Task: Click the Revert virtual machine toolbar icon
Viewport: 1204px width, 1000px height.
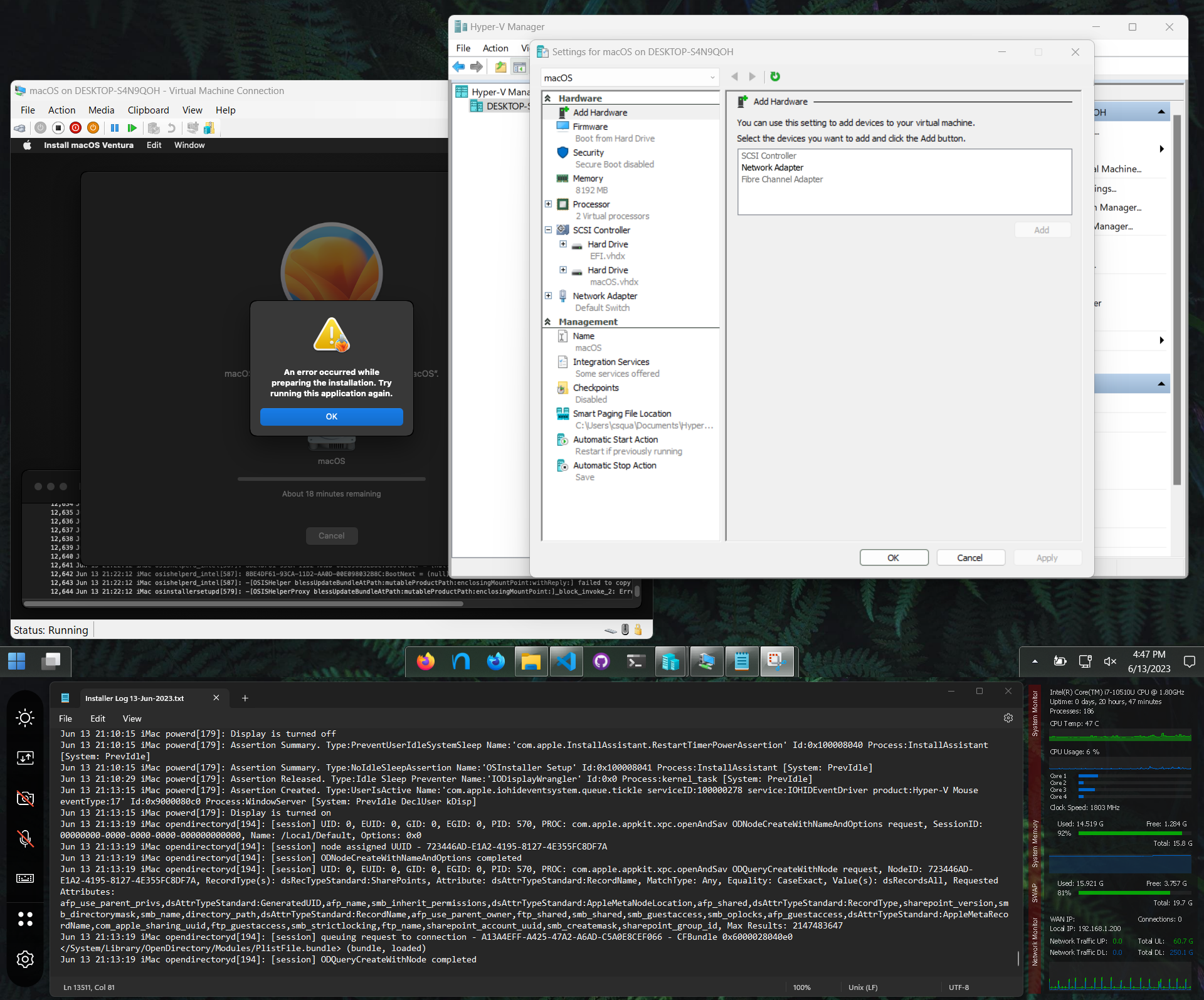Action: pyautogui.click(x=172, y=128)
